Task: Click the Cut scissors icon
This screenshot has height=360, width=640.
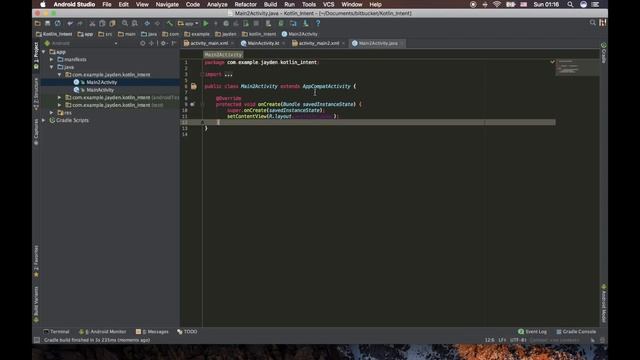Action: tap(92, 24)
